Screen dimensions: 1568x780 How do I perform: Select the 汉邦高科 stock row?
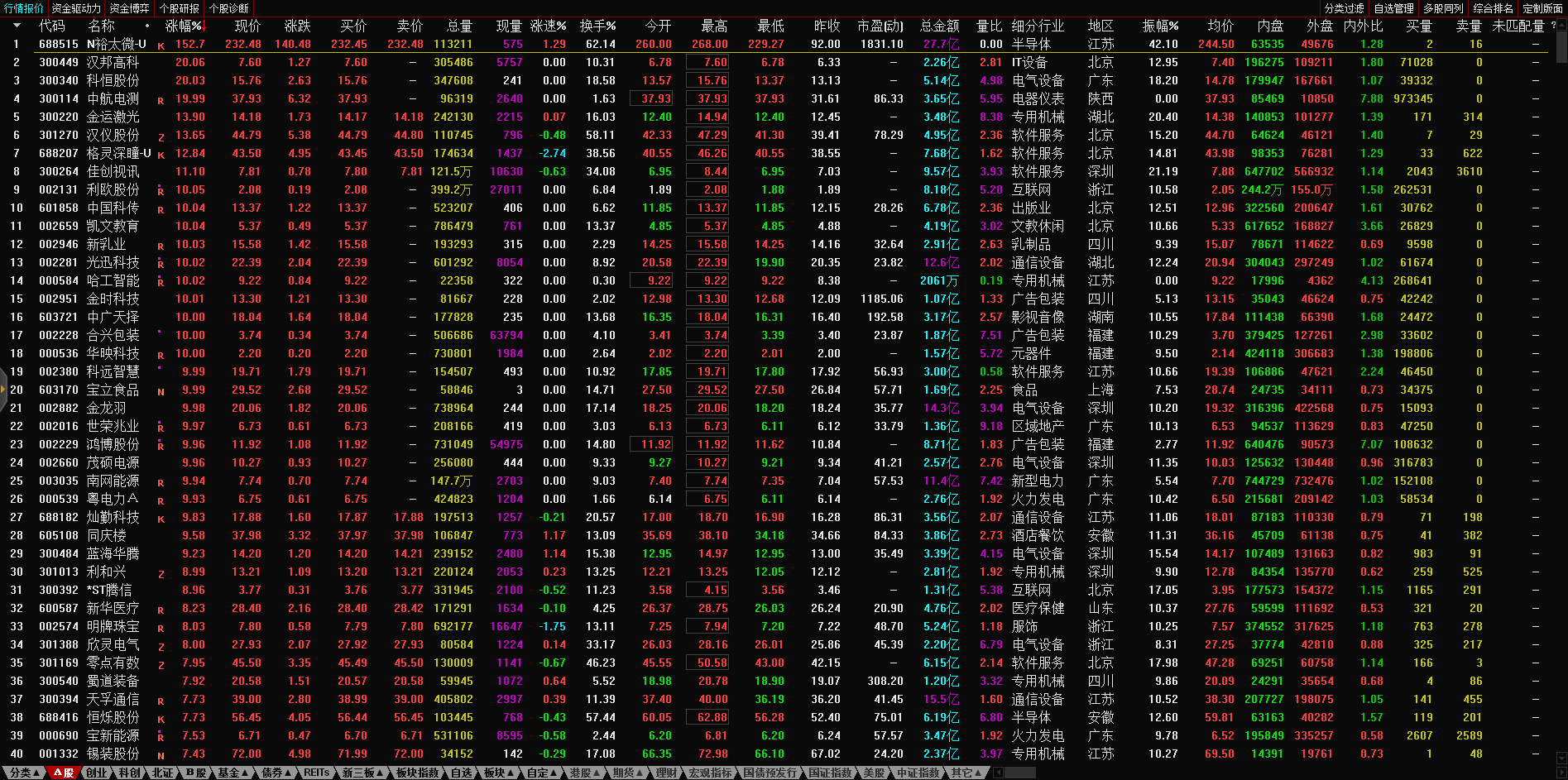(113, 63)
